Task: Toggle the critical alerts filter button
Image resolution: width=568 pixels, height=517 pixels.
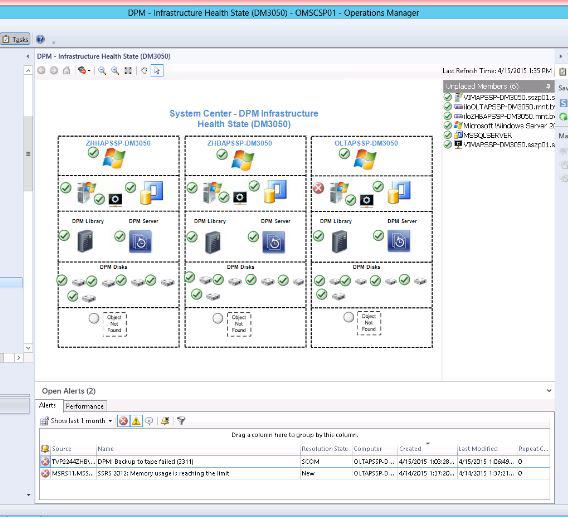Action: pyautogui.click(x=124, y=421)
